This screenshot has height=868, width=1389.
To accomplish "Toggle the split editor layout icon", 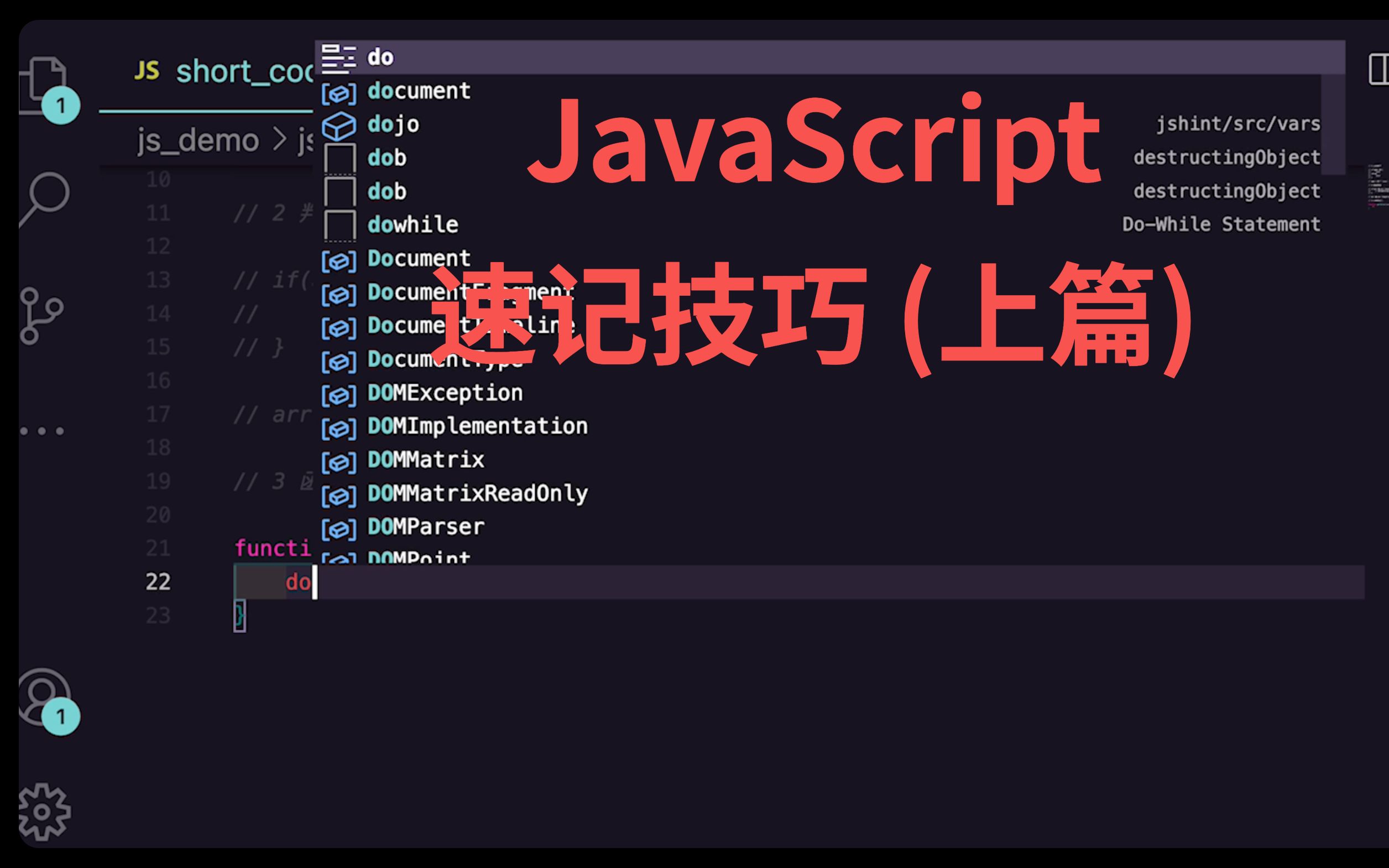I will 1378,70.
